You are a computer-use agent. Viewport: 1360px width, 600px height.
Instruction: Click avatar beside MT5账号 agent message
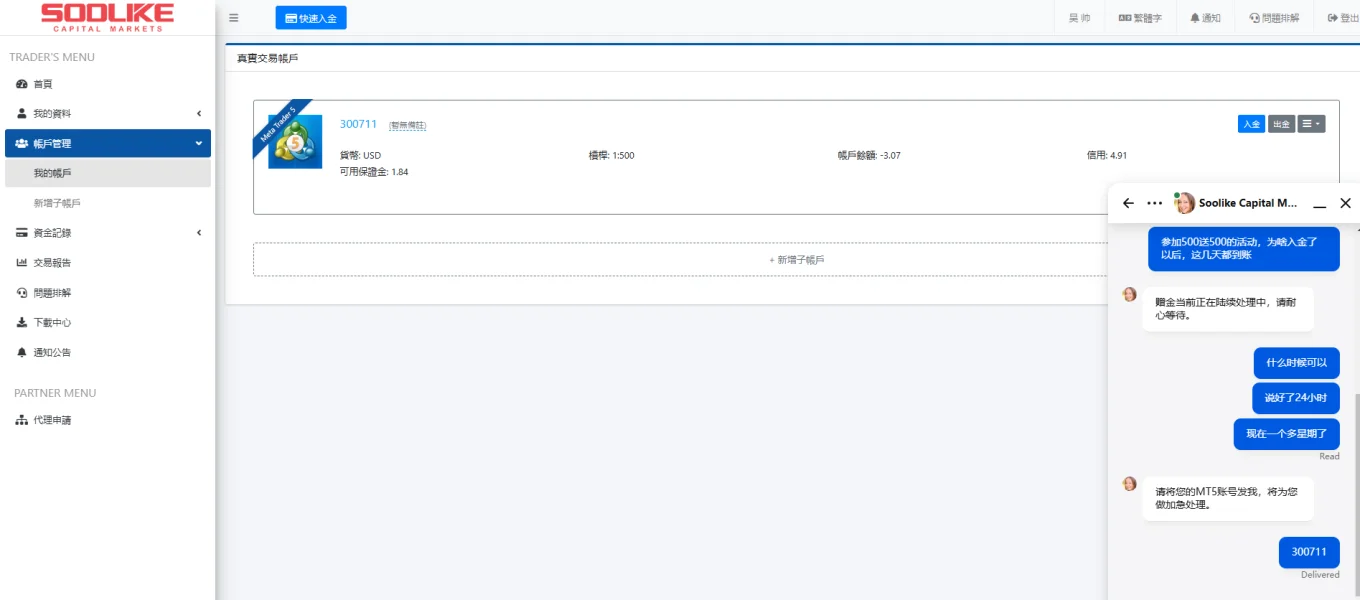point(1130,484)
